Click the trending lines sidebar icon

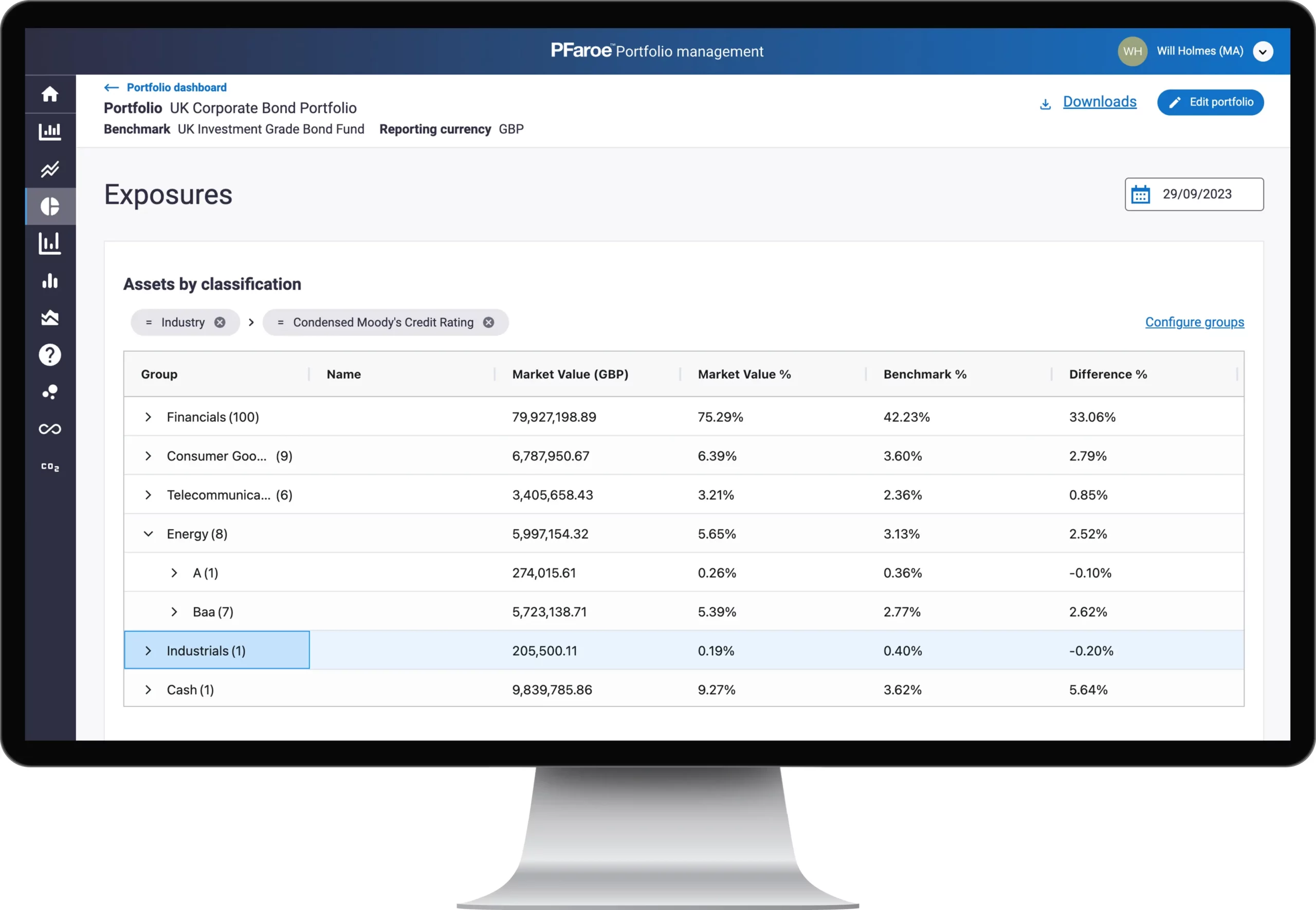point(50,169)
